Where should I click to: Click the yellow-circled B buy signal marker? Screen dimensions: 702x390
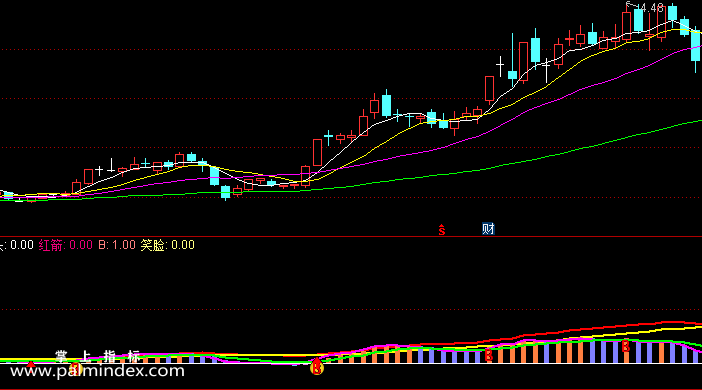tap(317, 368)
